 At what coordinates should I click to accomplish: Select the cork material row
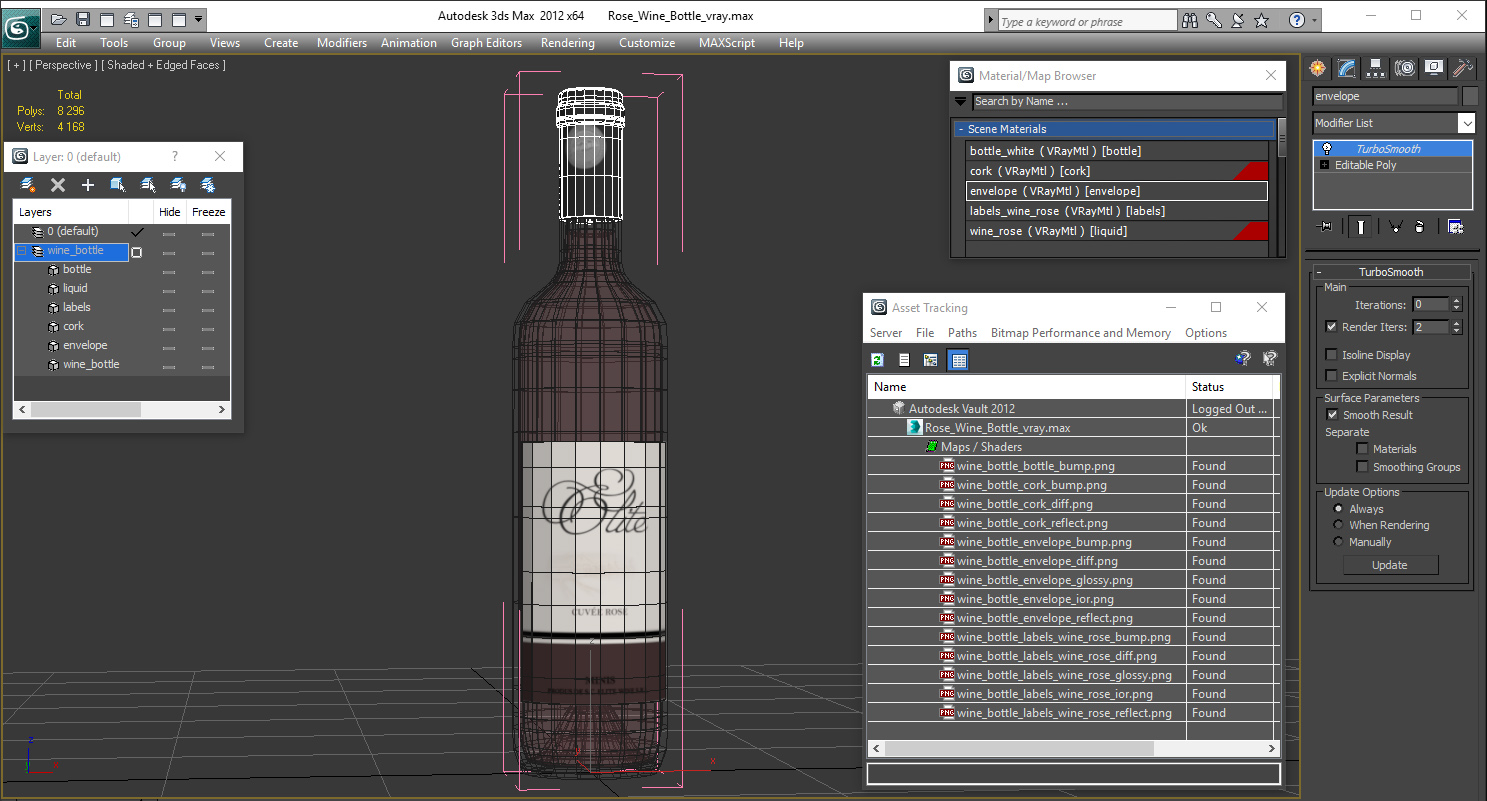(1117, 171)
